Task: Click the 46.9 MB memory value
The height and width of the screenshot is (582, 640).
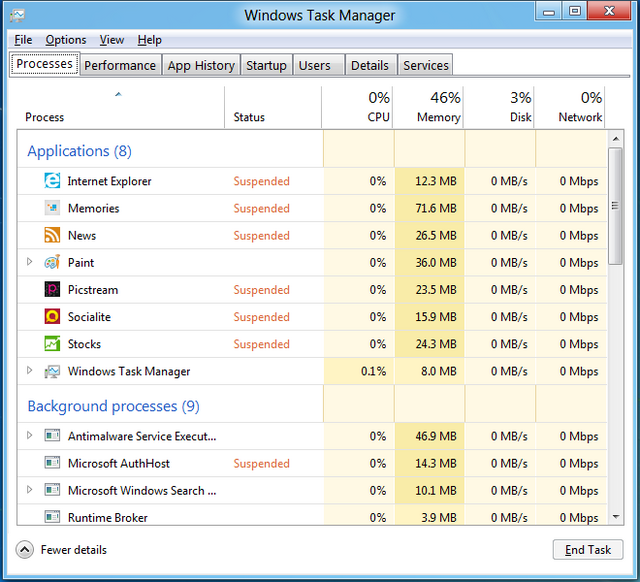Action: coord(436,436)
